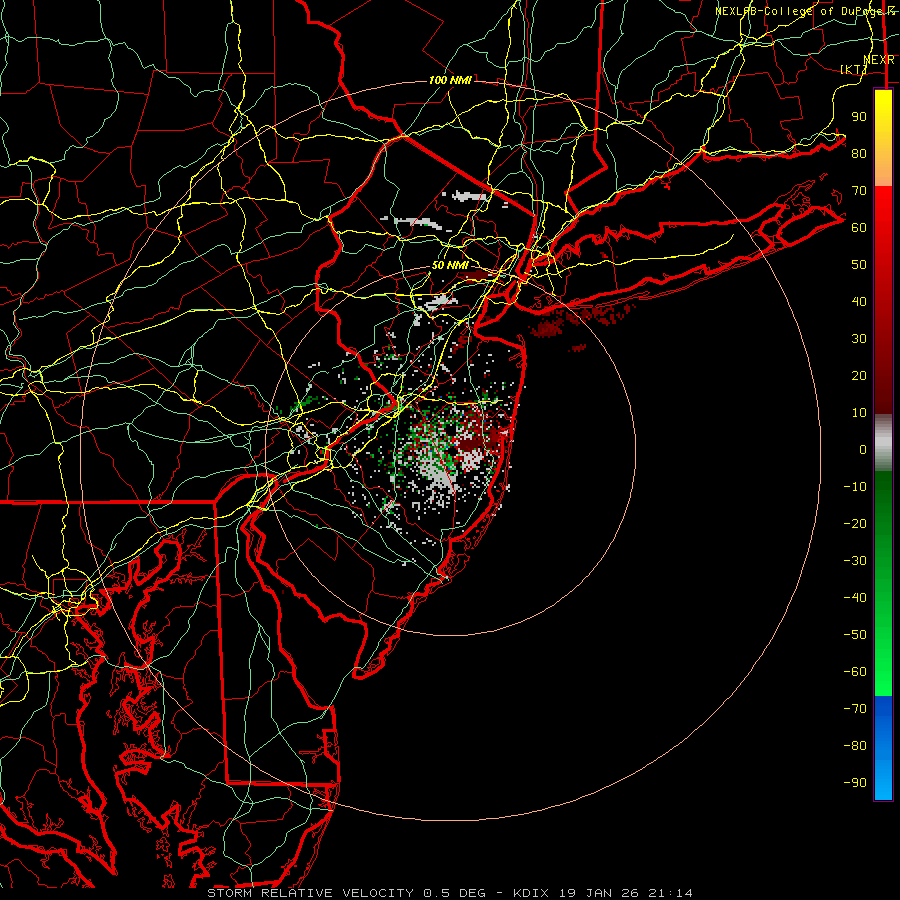Select the -20 label on the color scale
900x900 pixels.
point(855,524)
